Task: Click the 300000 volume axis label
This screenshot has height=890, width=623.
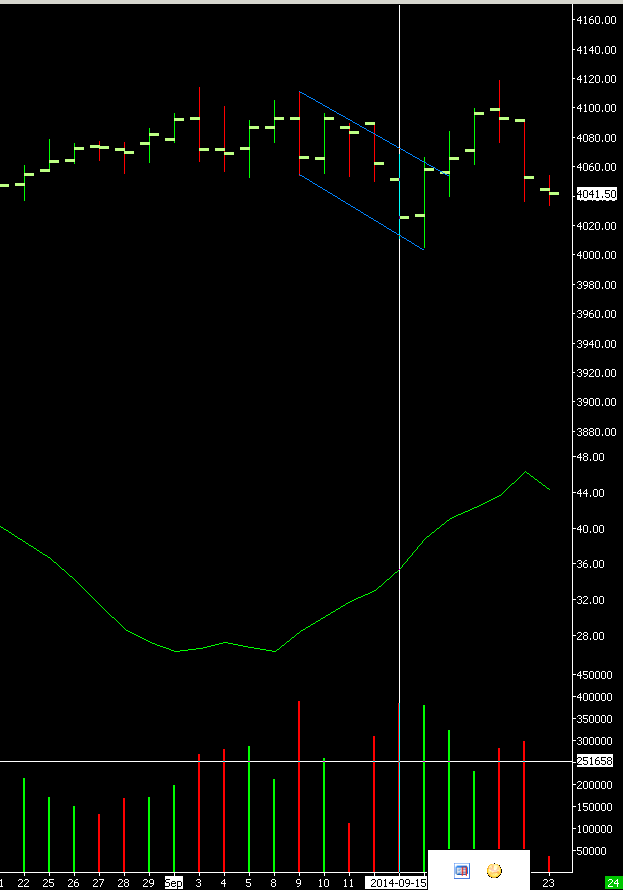Action: [595, 741]
